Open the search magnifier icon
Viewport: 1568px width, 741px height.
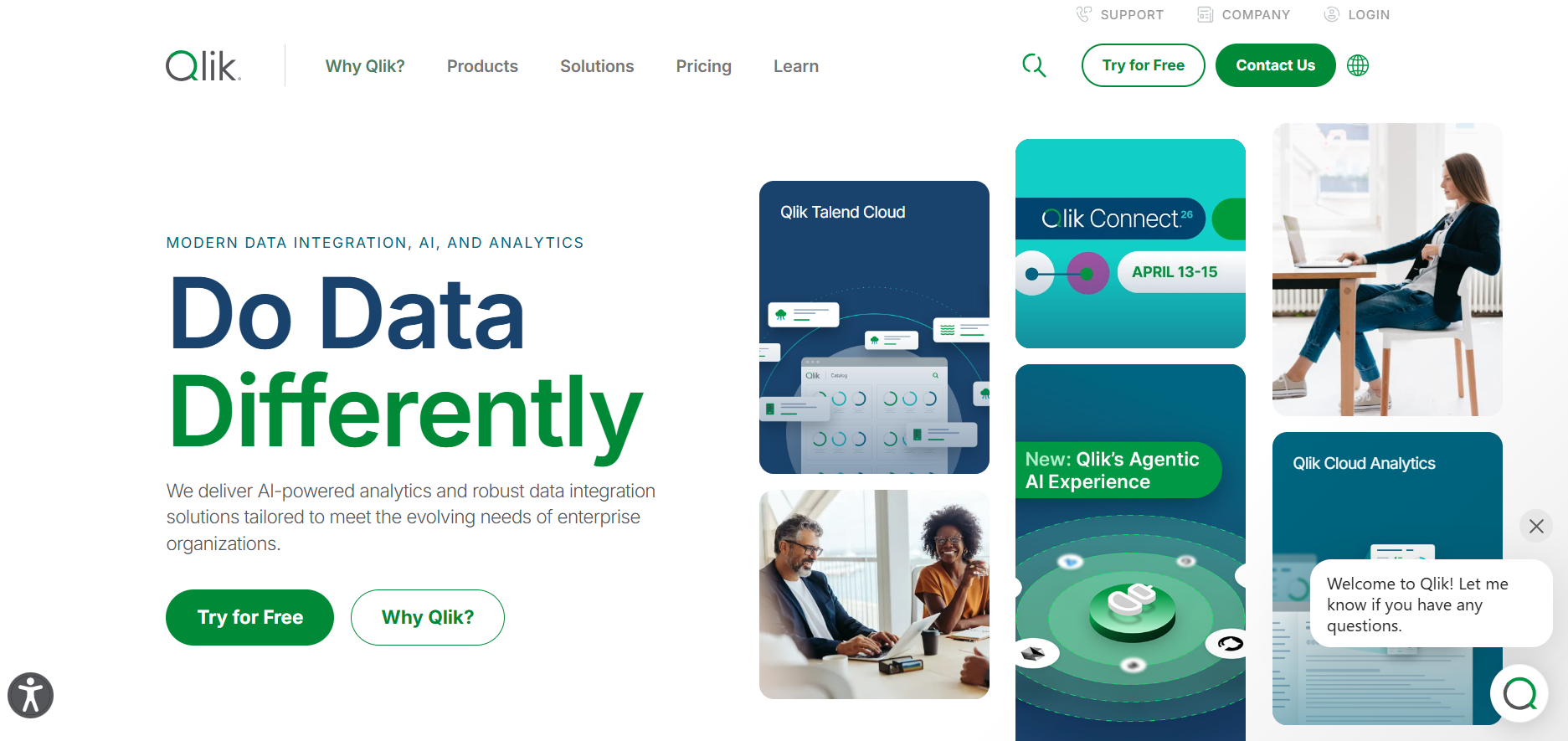click(1034, 65)
